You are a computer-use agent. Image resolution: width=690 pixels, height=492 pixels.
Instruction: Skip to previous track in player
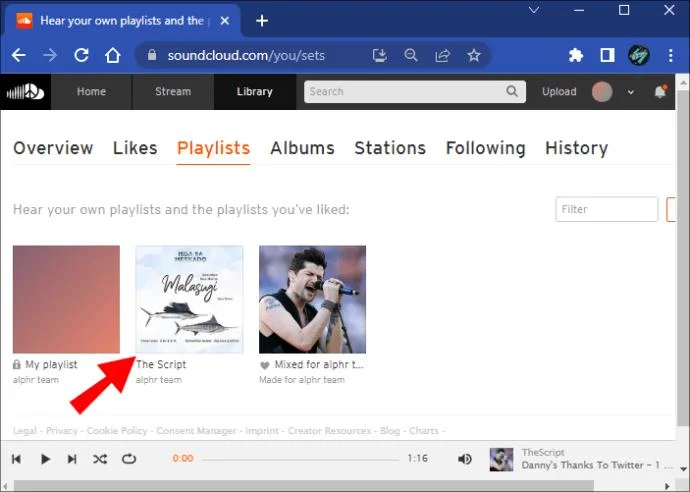(x=16, y=459)
